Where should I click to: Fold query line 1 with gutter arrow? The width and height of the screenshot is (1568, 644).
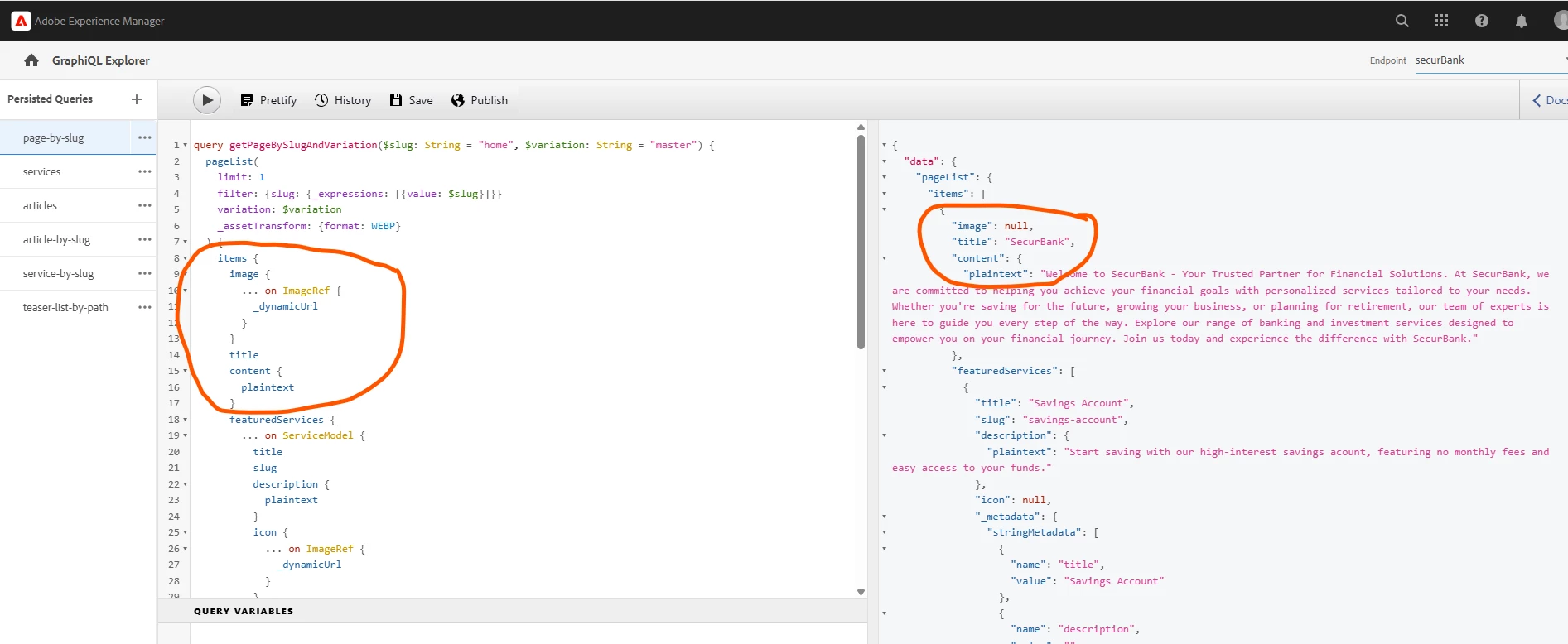185,145
